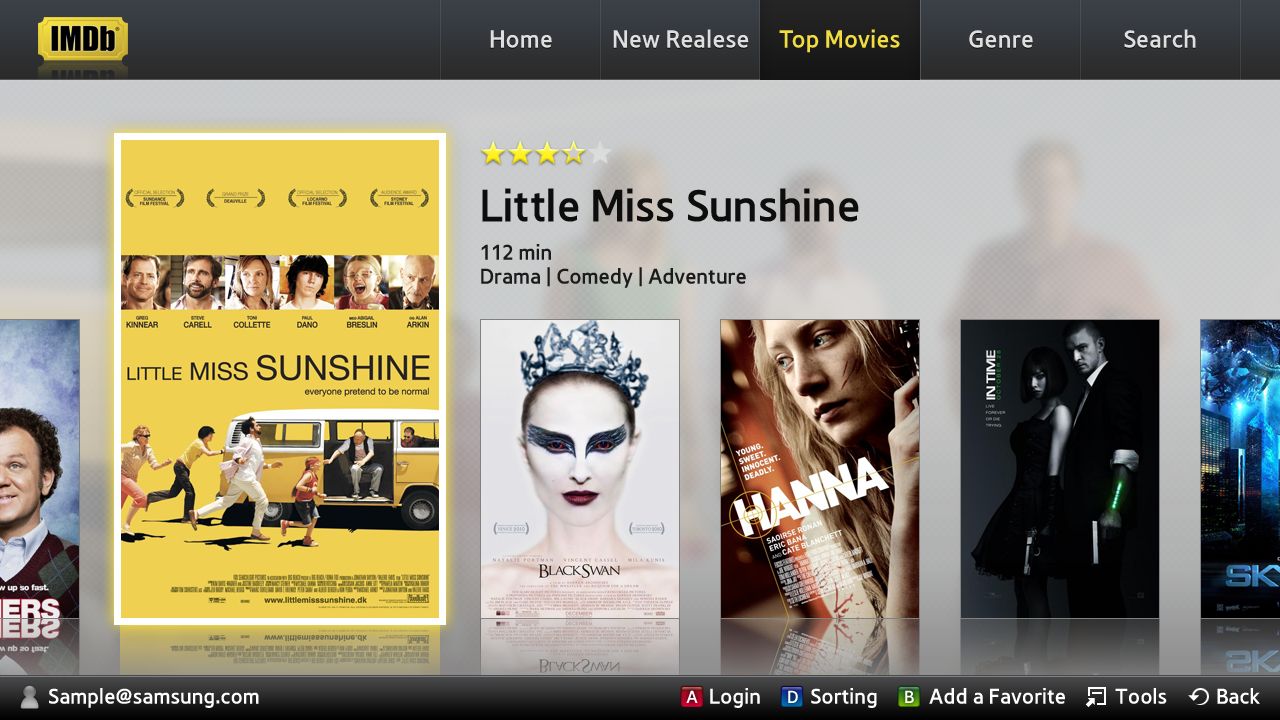Click the green B Add a Favorite icon
Image resolution: width=1280 pixels, height=720 pixels.
point(909,697)
